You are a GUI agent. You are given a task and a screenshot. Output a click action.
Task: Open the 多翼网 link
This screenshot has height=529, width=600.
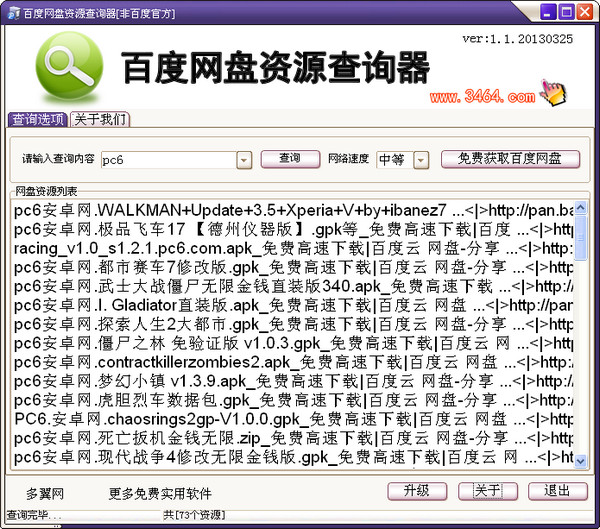coord(45,494)
